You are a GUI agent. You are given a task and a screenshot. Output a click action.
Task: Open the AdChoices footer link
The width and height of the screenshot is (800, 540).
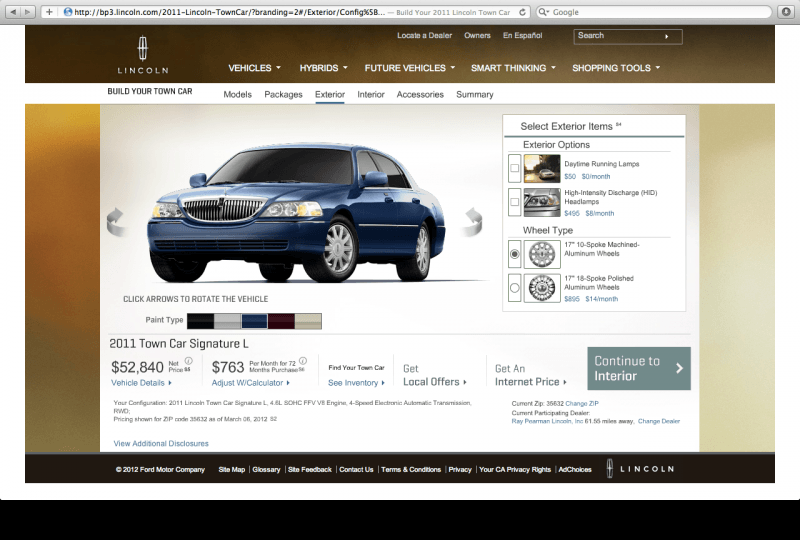[575, 470]
